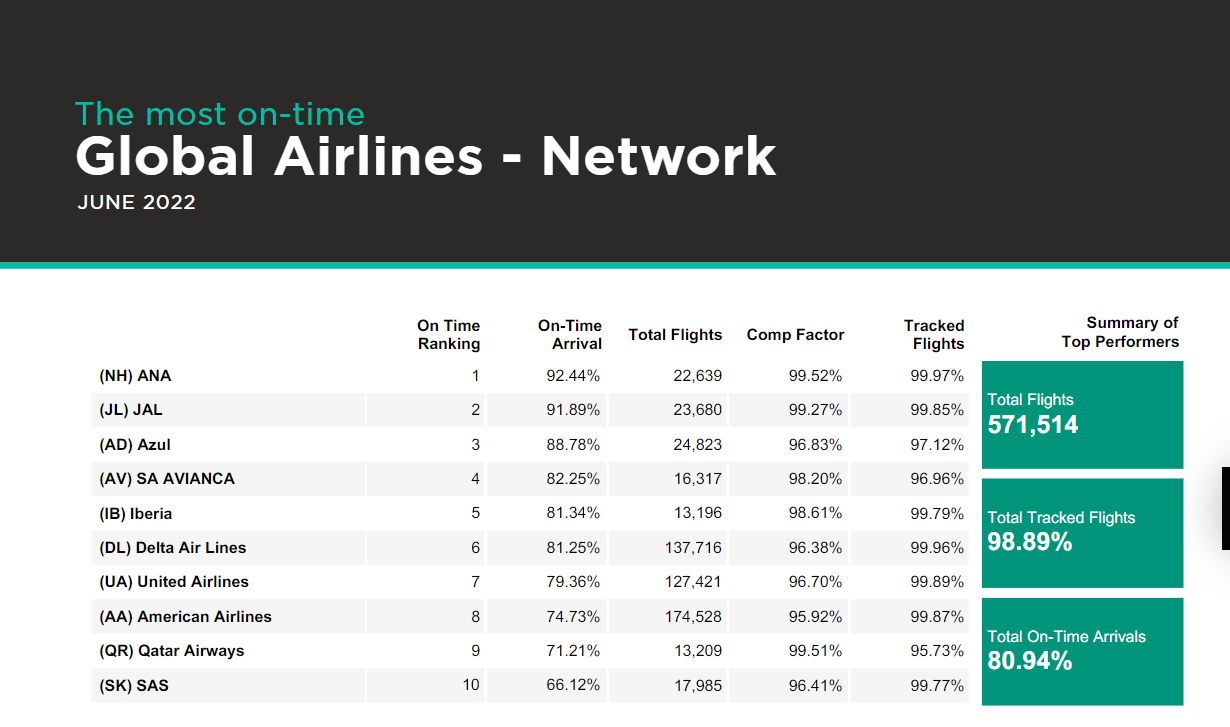Click the (QR) Qatar Airways entry
The width and height of the screenshot is (1230, 727).
point(172,651)
